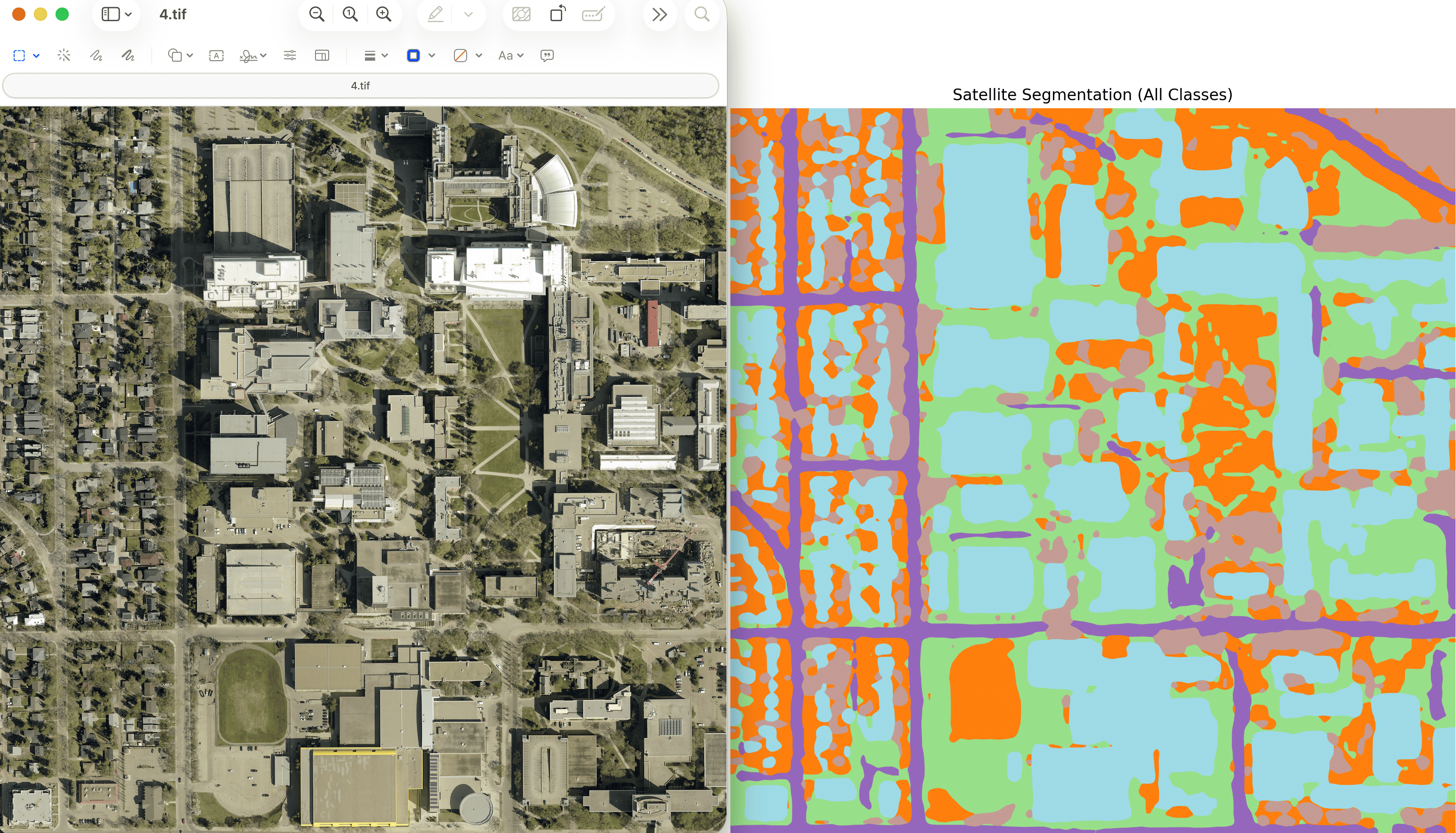Choose the Sketch tool

(96, 56)
